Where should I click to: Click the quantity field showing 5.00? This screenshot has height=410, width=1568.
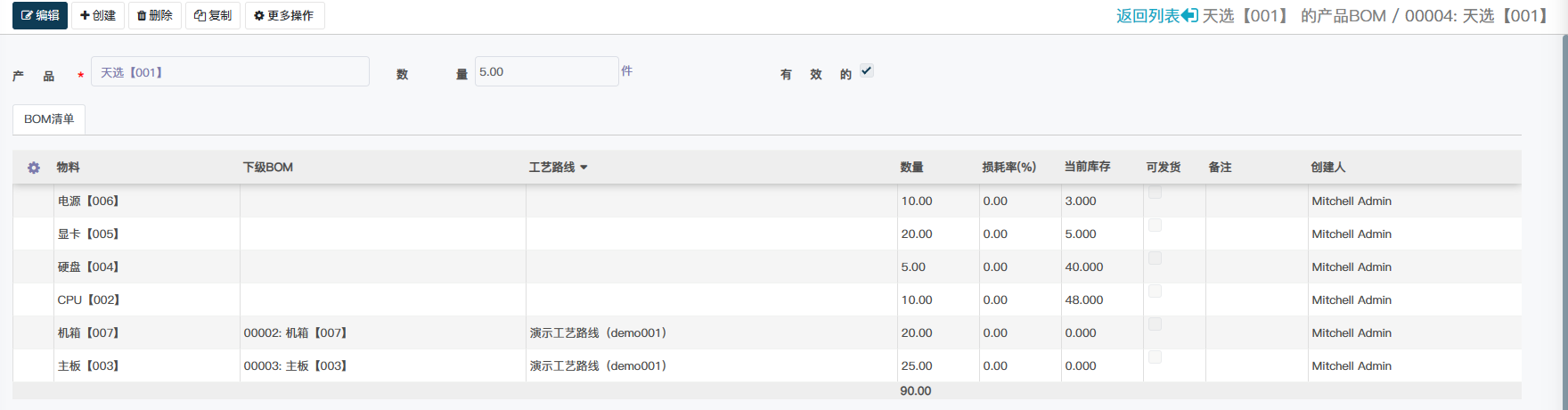(x=545, y=72)
